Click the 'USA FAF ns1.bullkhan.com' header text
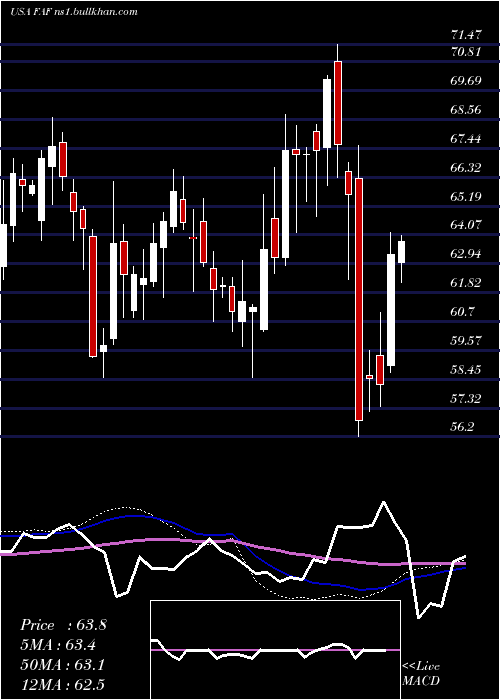500x700 pixels. point(73,12)
